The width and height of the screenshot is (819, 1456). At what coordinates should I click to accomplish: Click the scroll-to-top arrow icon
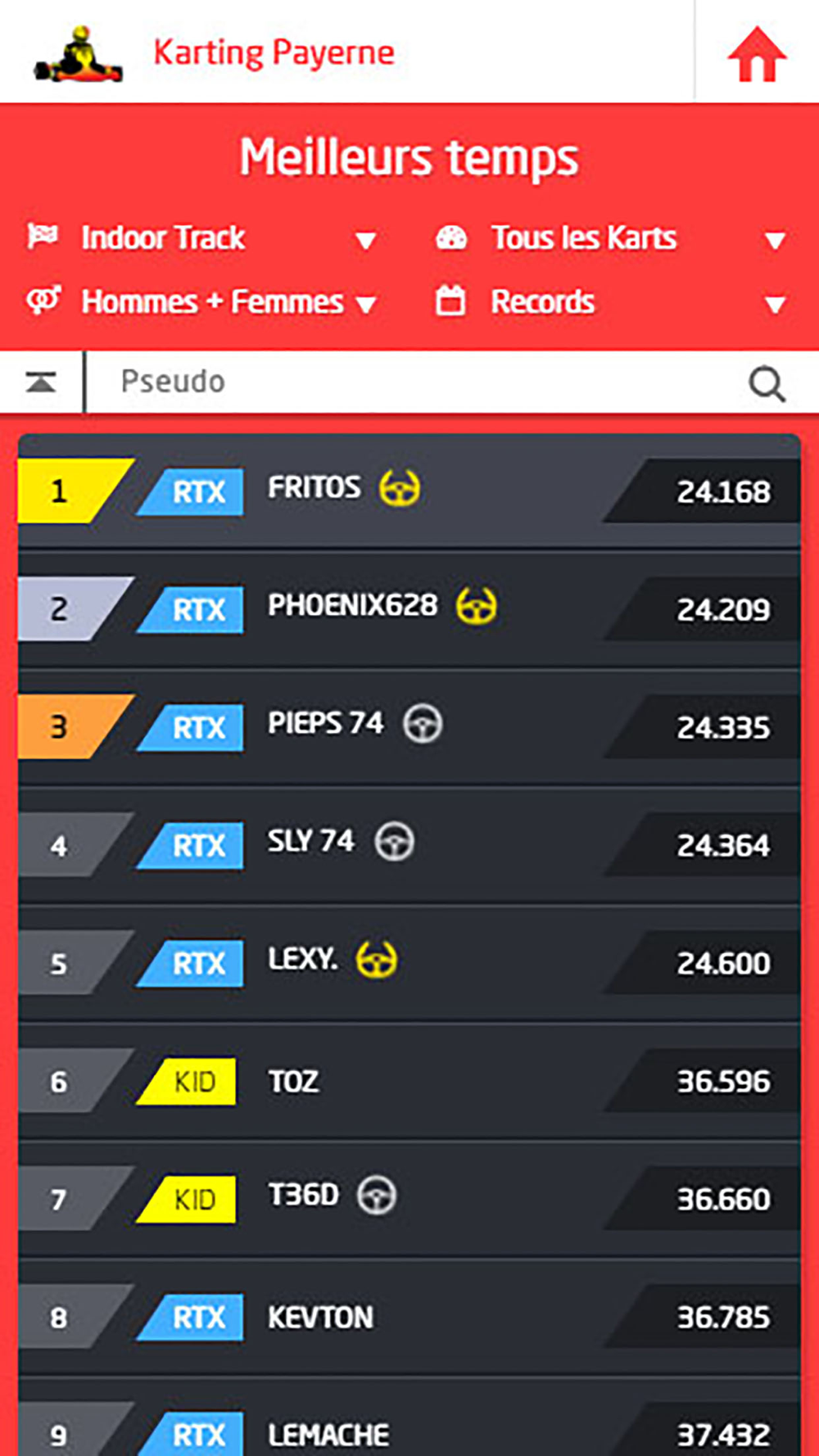[41, 382]
